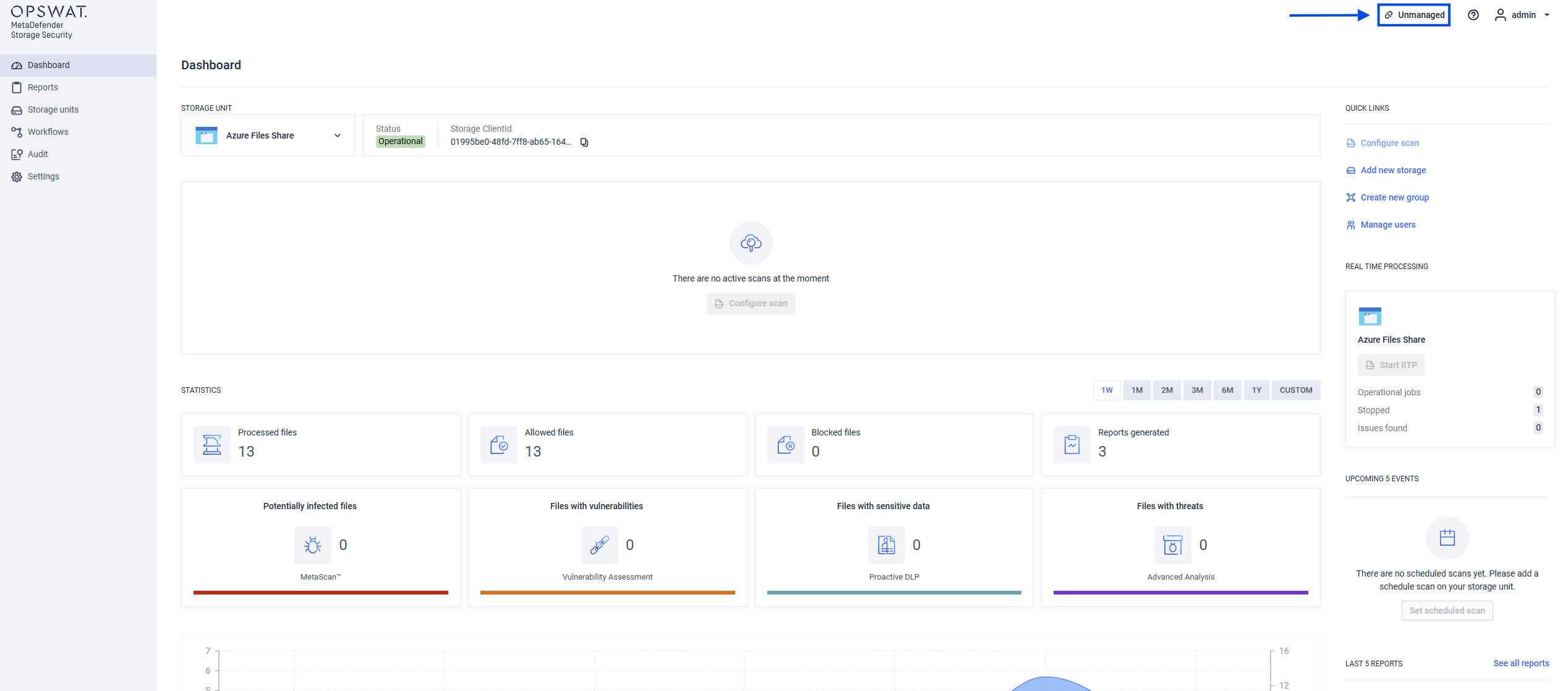Viewport: 1568px width, 691px height.
Task: Click the Operational jobs count
Action: tap(1538, 392)
